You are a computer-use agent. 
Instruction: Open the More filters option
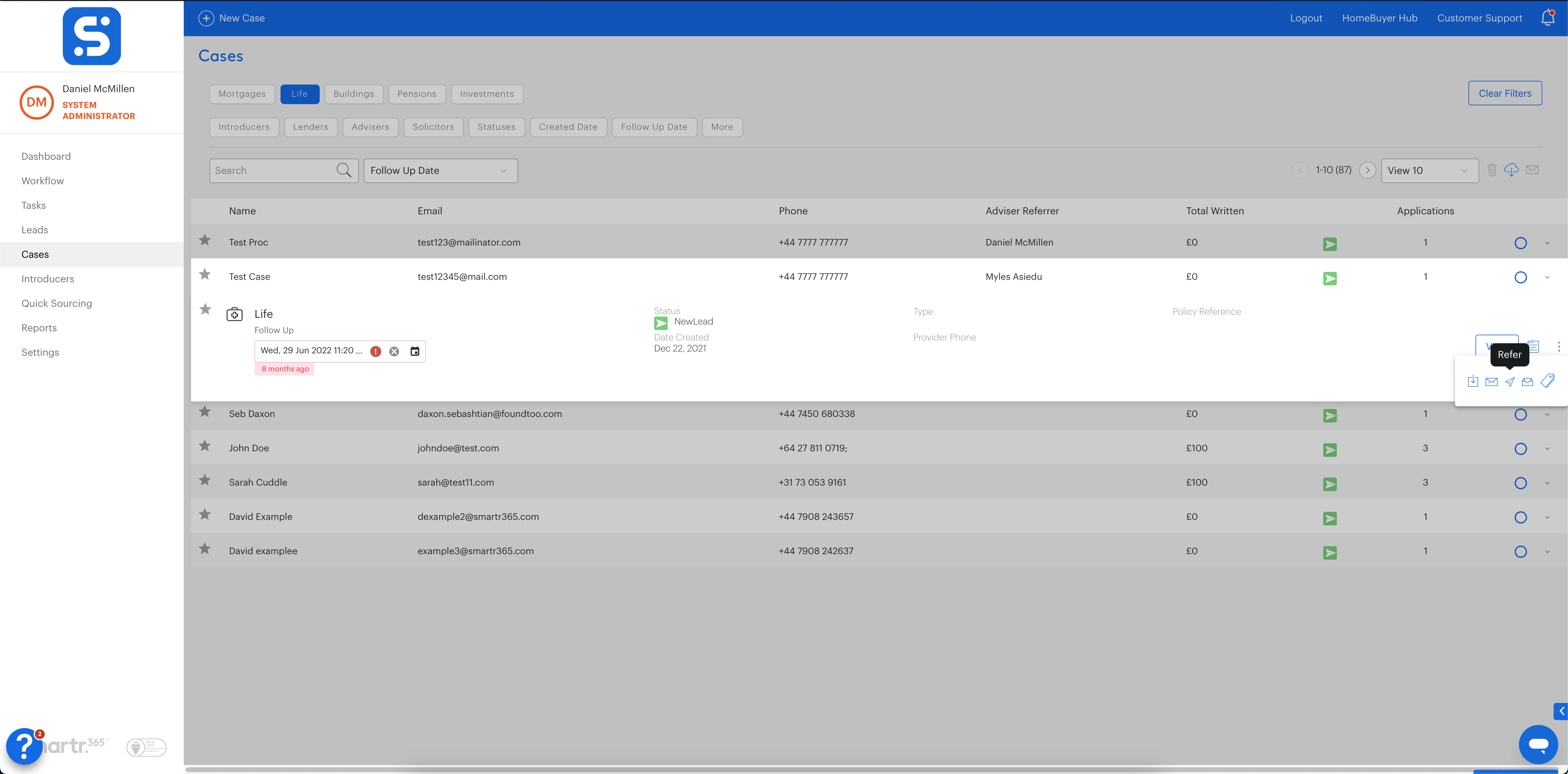(x=722, y=127)
